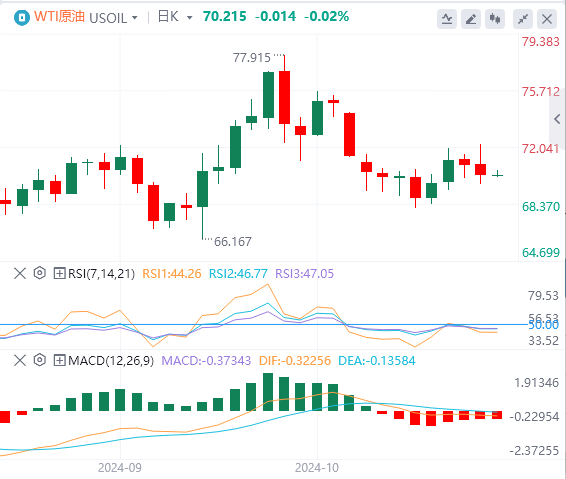The height and width of the screenshot is (479, 566).
Task: Remove the RSI indicator panel
Action: click(20, 273)
